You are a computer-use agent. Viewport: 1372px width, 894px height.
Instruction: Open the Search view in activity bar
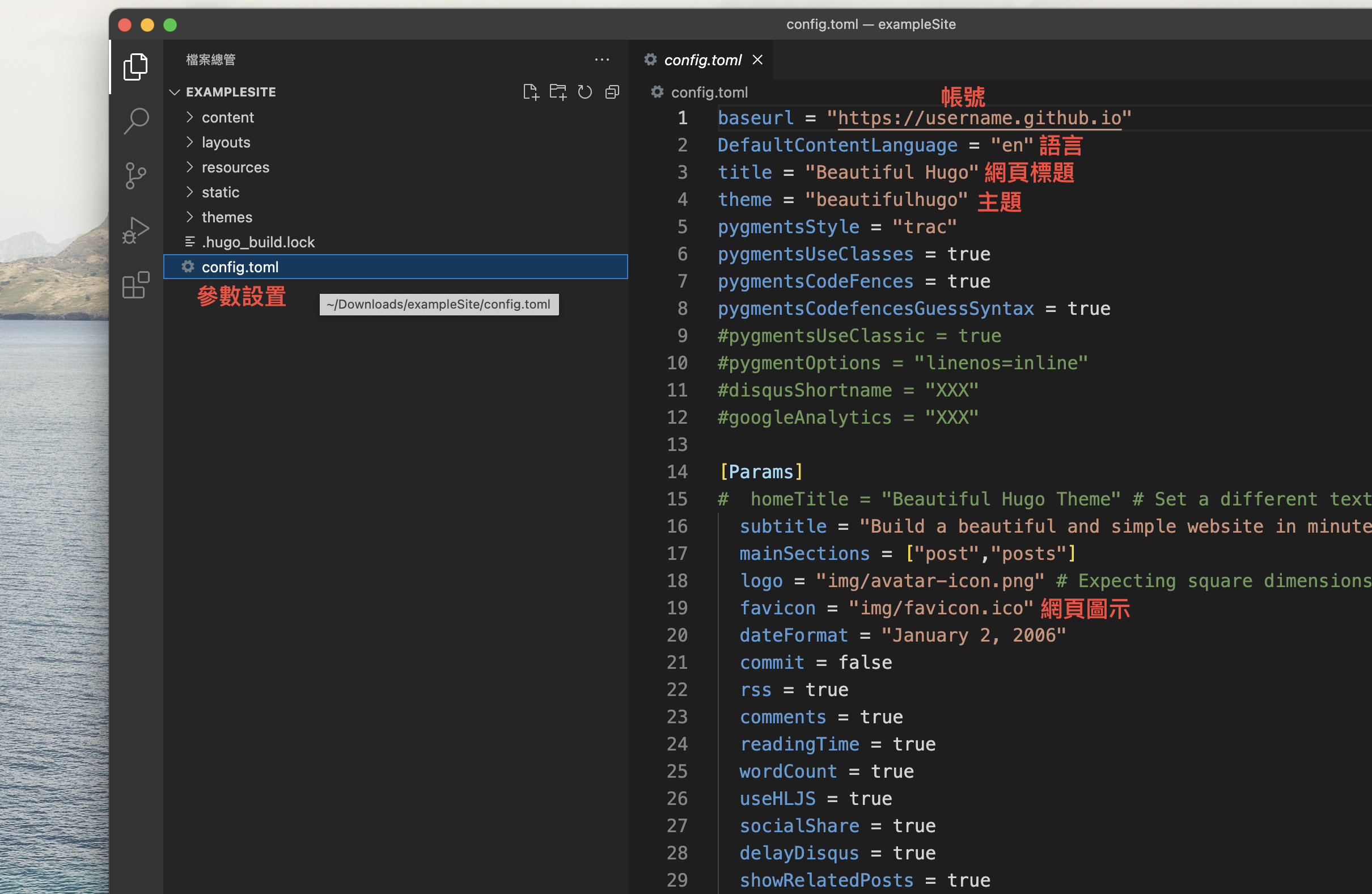point(135,121)
